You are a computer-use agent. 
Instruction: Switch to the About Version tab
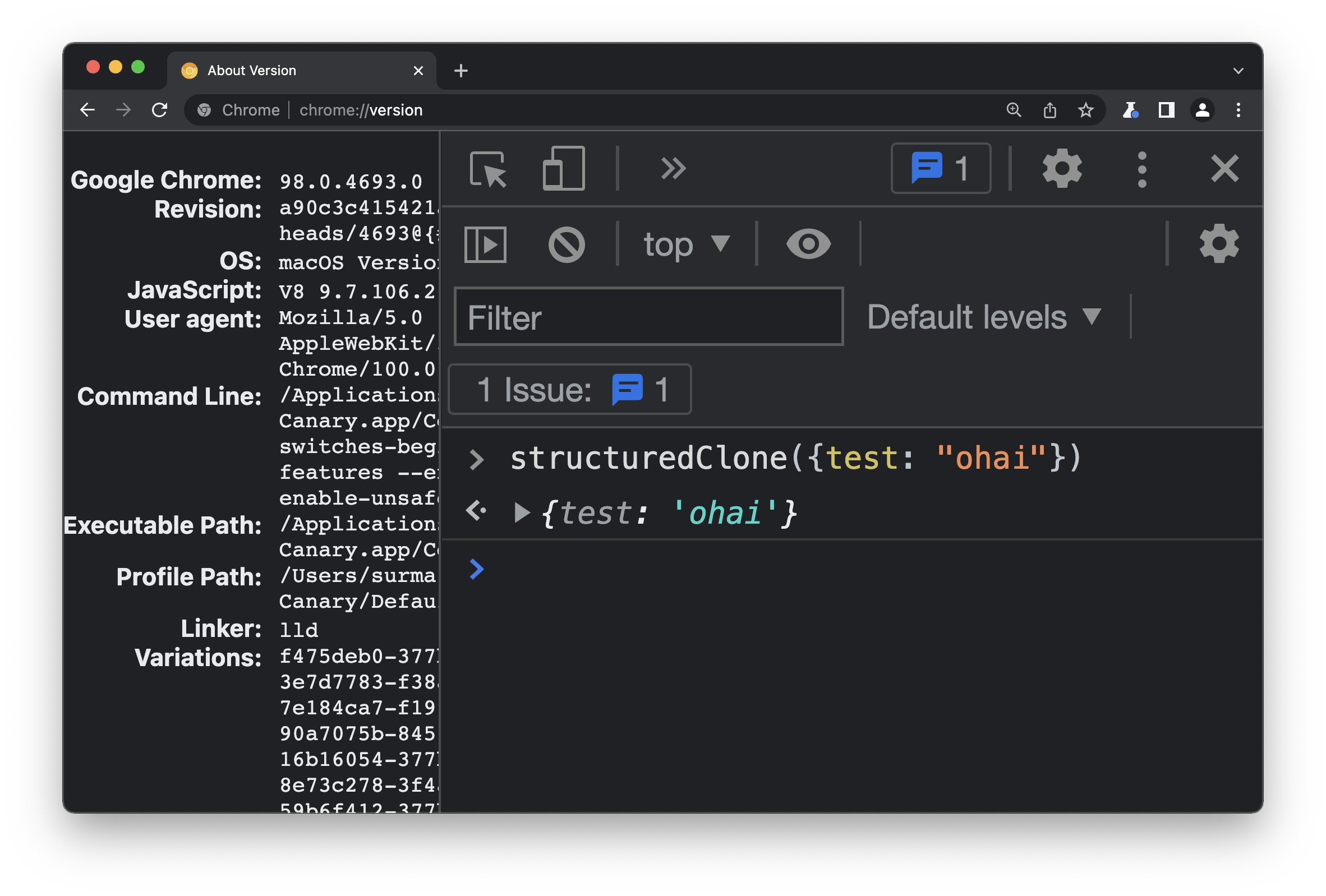click(x=251, y=70)
